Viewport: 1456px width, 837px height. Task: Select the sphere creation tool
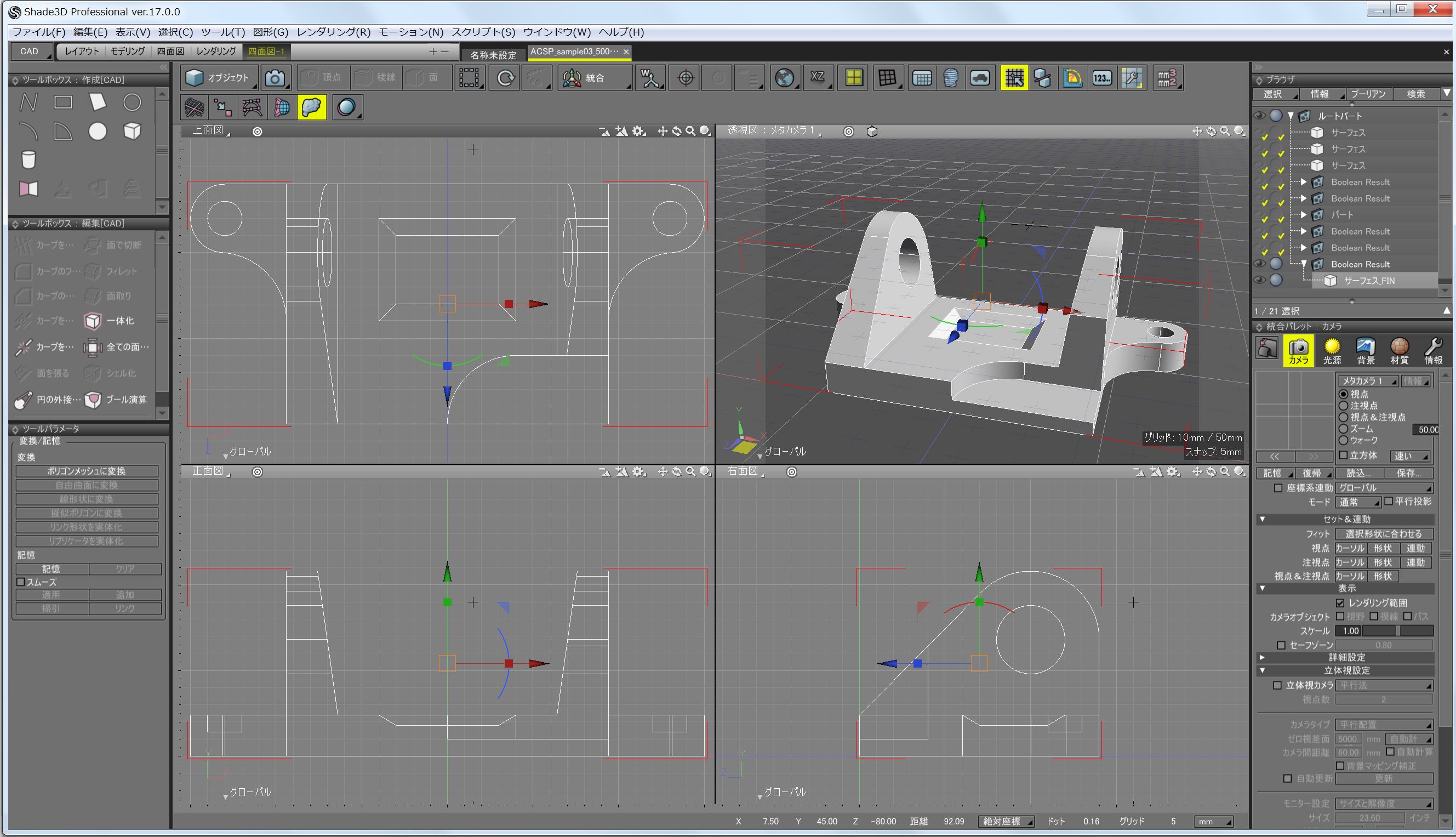(x=98, y=132)
